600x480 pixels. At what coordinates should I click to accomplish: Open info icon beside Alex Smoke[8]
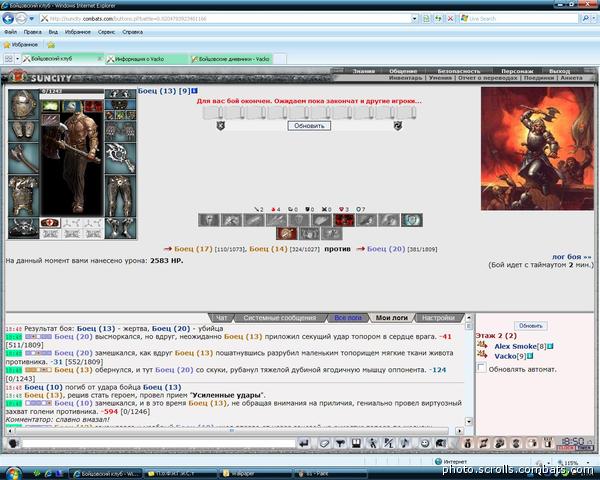coord(550,346)
